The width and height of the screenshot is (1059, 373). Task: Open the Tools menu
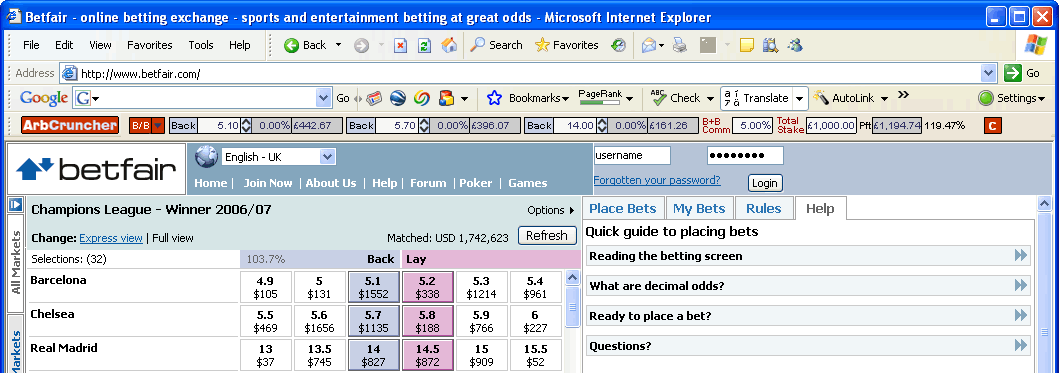(x=201, y=45)
